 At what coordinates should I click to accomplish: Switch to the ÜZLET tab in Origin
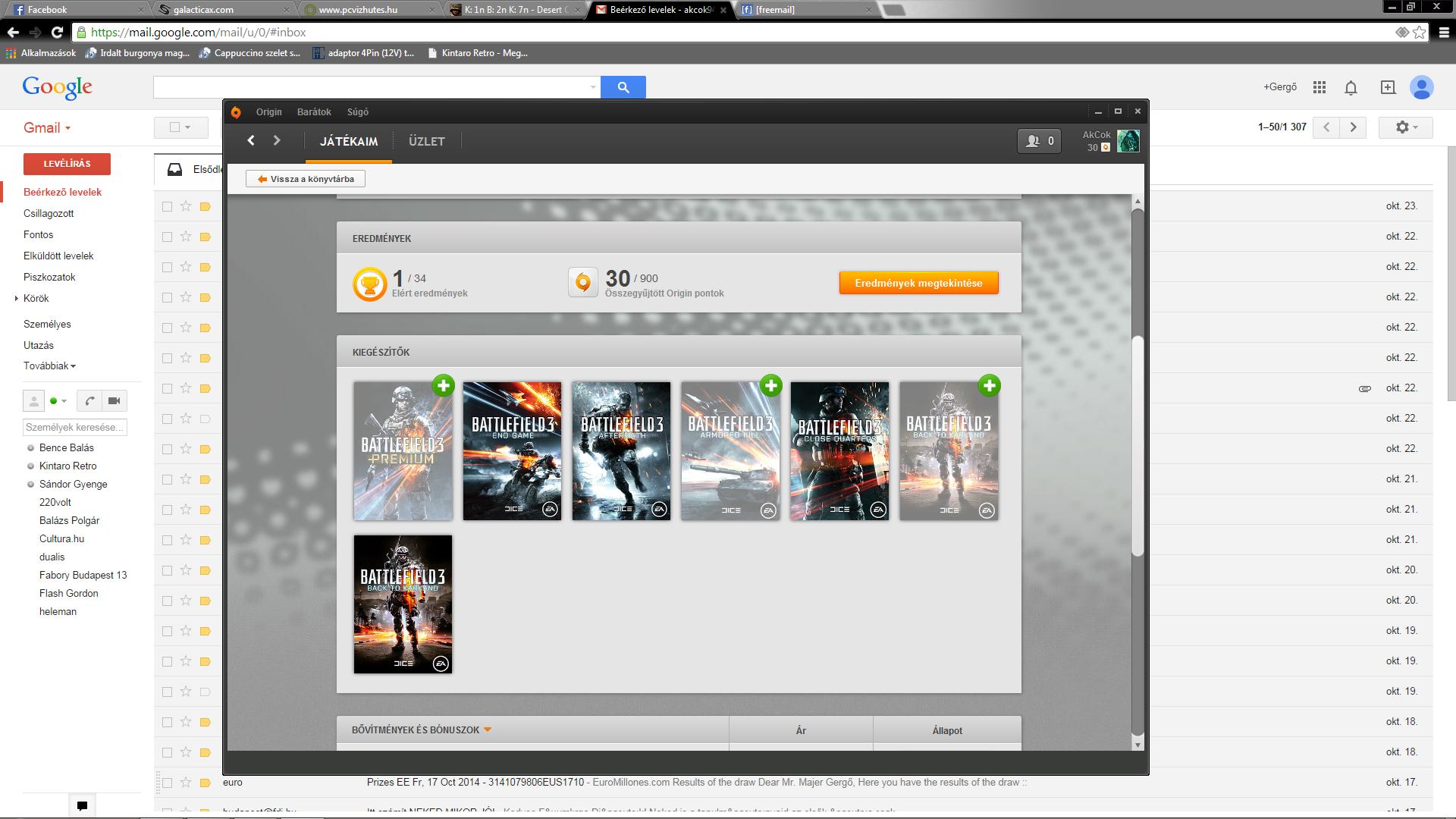[x=426, y=141]
